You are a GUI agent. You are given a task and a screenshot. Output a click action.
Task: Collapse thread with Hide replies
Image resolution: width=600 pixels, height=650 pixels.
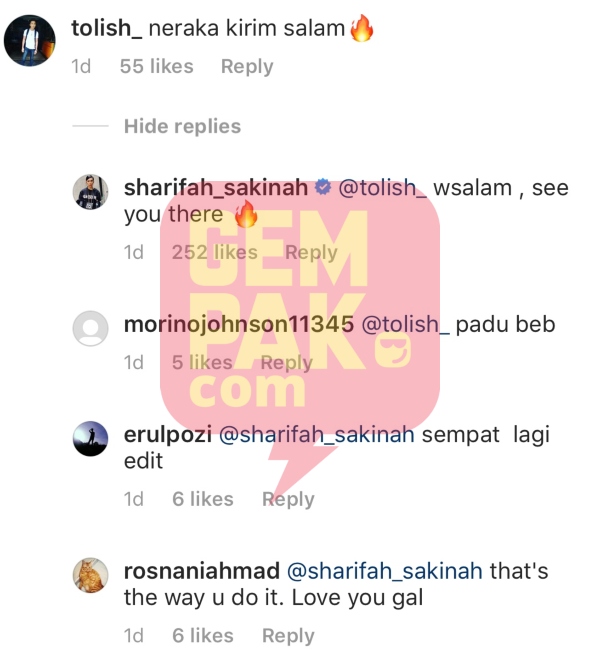click(182, 126)
